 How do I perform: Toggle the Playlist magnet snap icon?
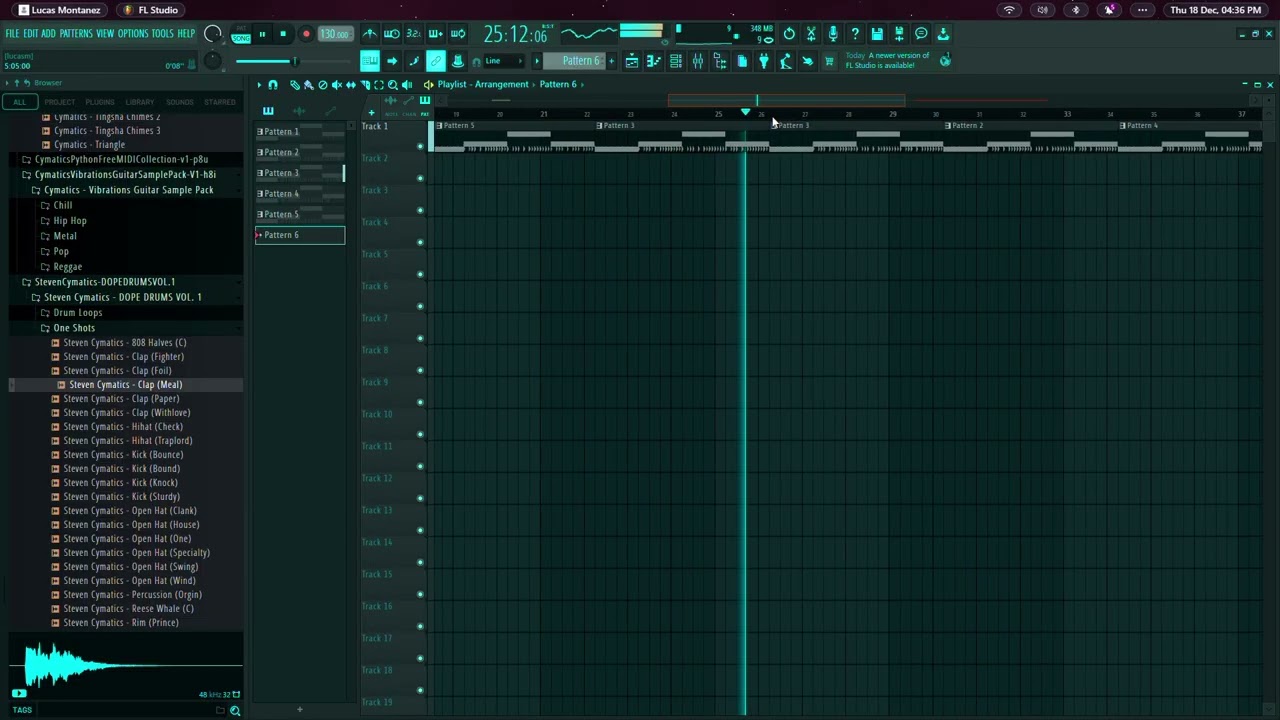point(273,85)
